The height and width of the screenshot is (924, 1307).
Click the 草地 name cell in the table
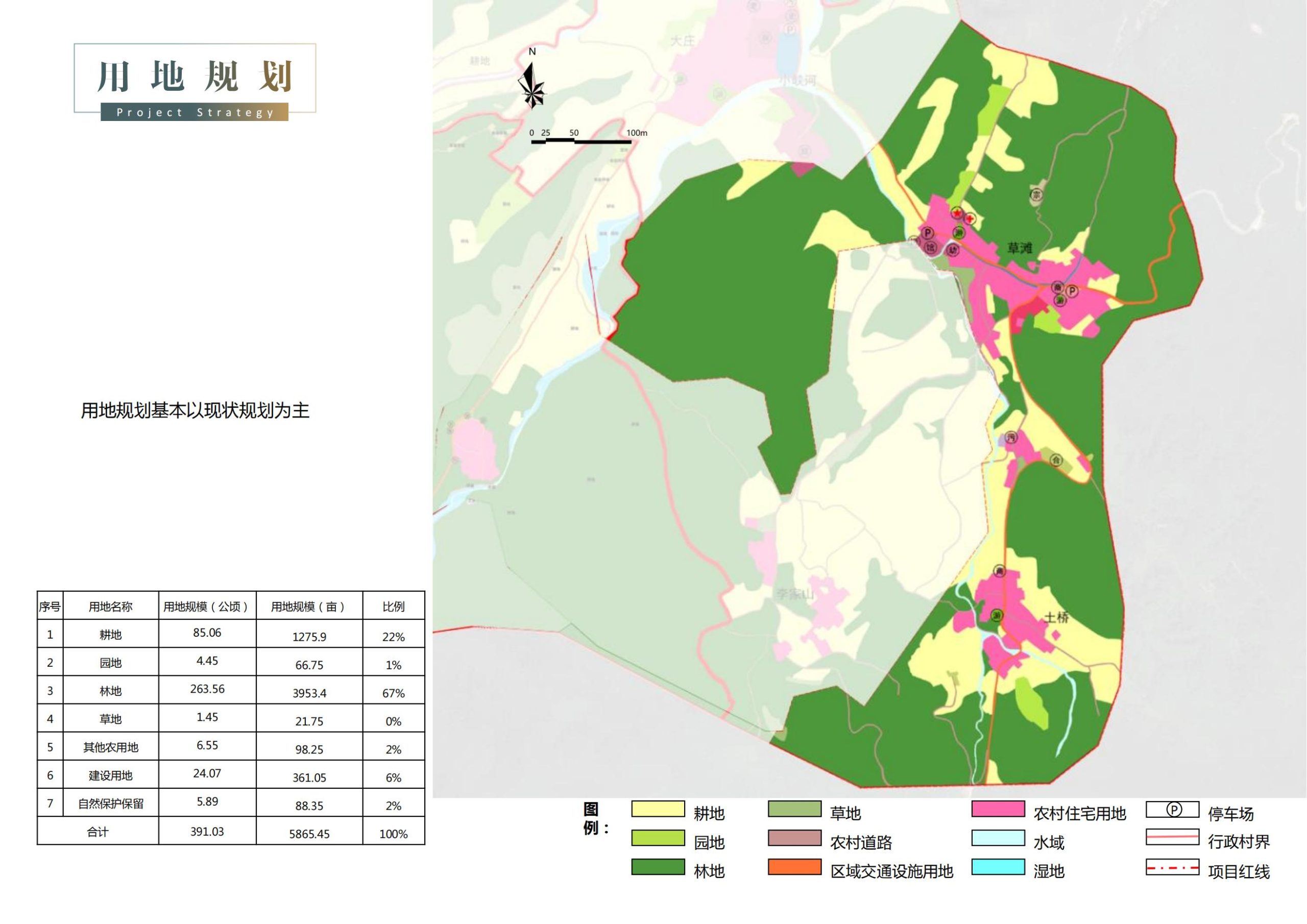tap(110, 718)
